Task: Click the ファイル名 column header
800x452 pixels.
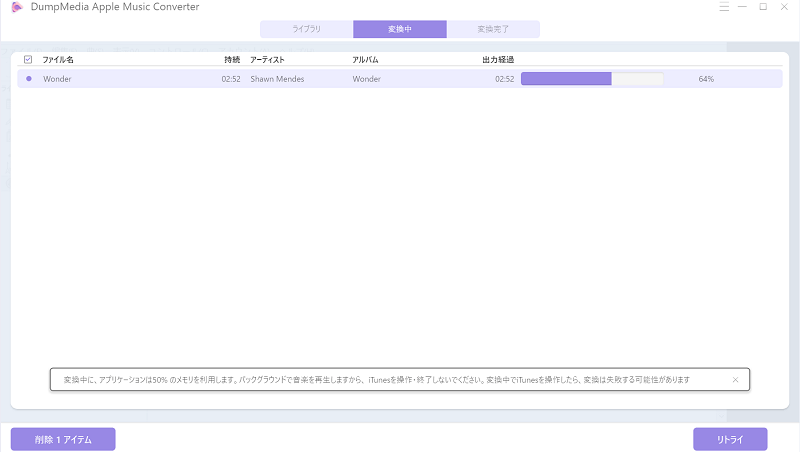Action: click(x=58, y=60)
